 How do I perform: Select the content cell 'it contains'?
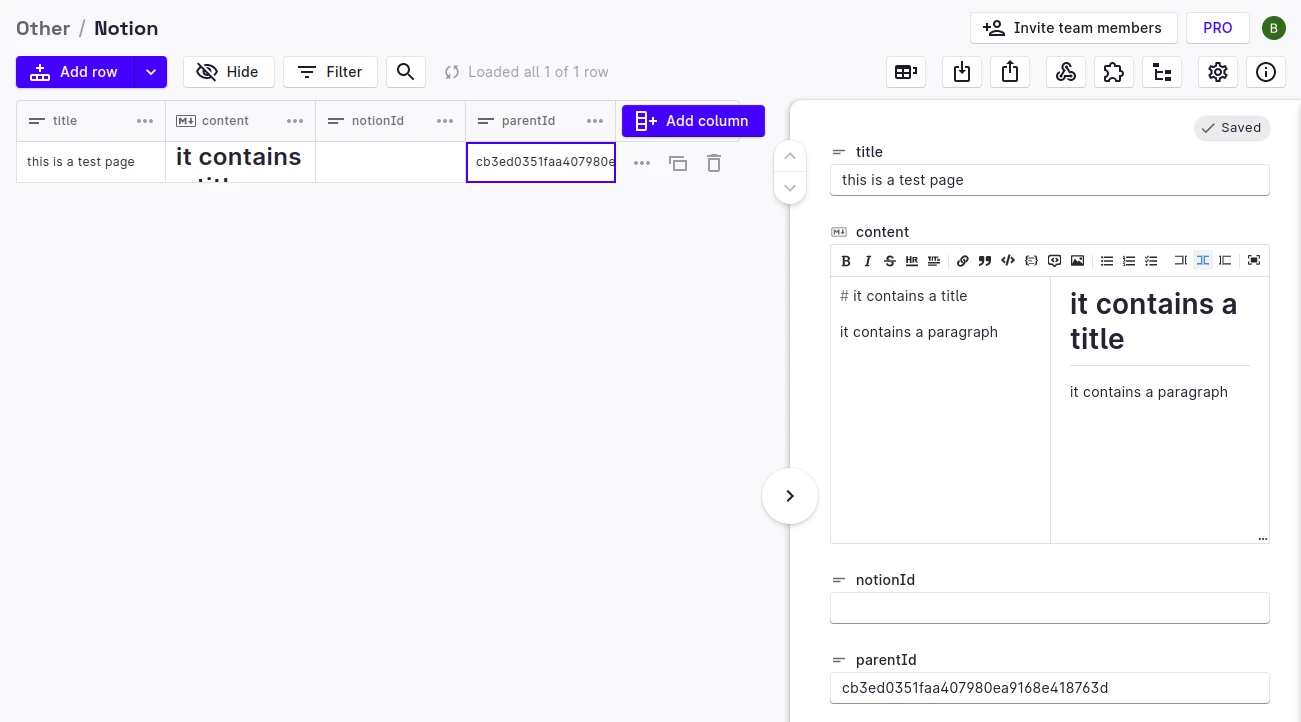coord(241,162)
